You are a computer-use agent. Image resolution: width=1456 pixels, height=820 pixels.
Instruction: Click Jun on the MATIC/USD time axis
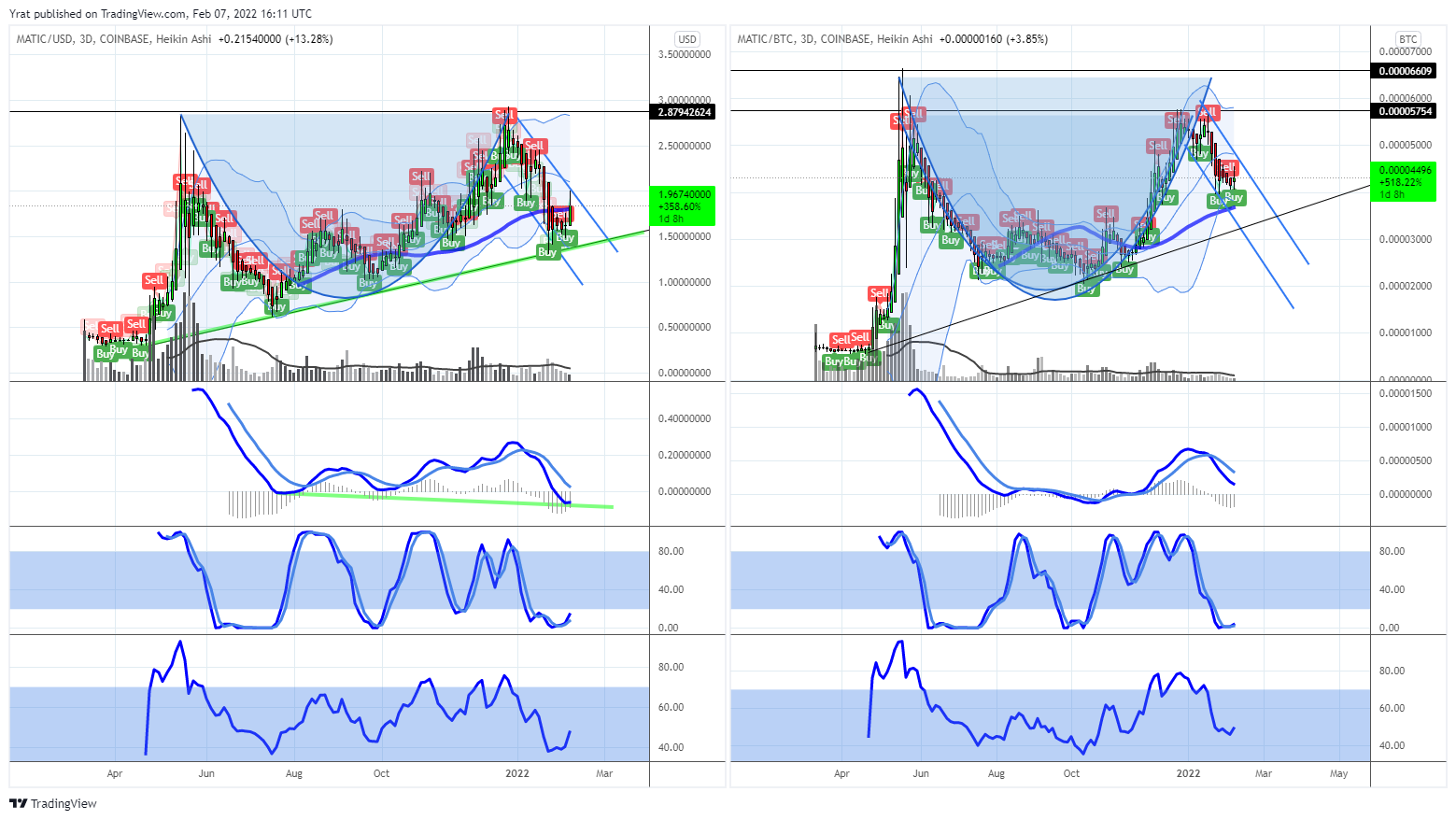point(206,773)
